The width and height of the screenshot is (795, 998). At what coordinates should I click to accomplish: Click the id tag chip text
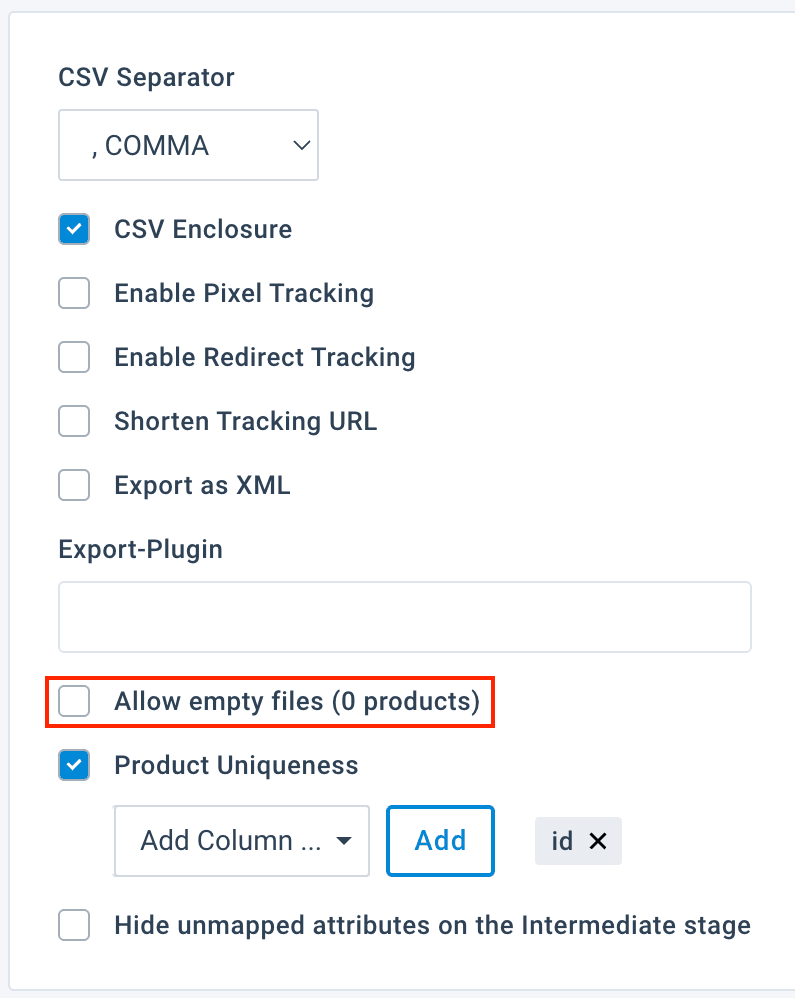[x=562, y=841]
